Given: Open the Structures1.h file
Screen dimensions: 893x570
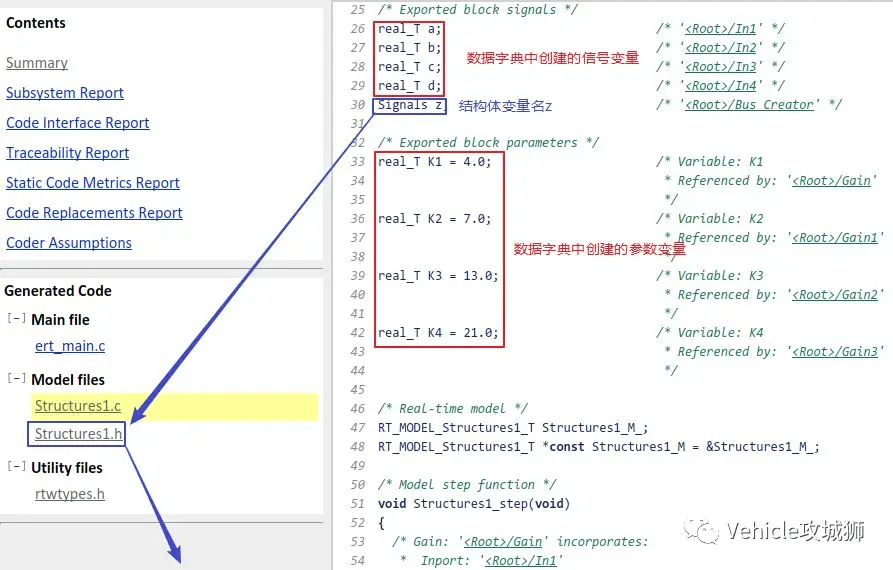Looking at the screenshot, I should (x=79, y=434).
